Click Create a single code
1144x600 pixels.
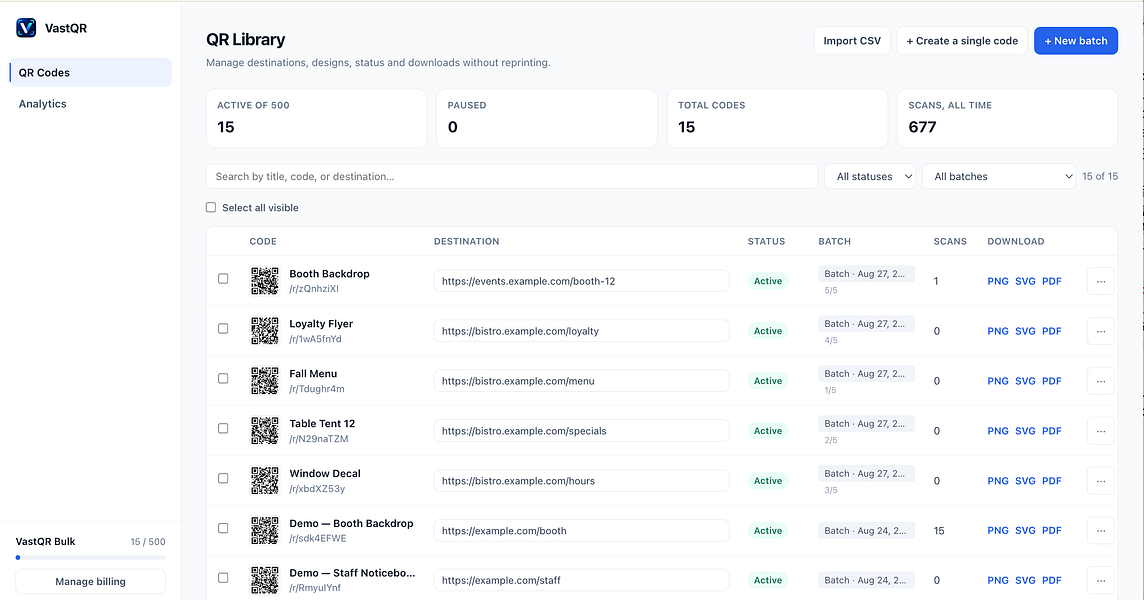click(962, 41)
